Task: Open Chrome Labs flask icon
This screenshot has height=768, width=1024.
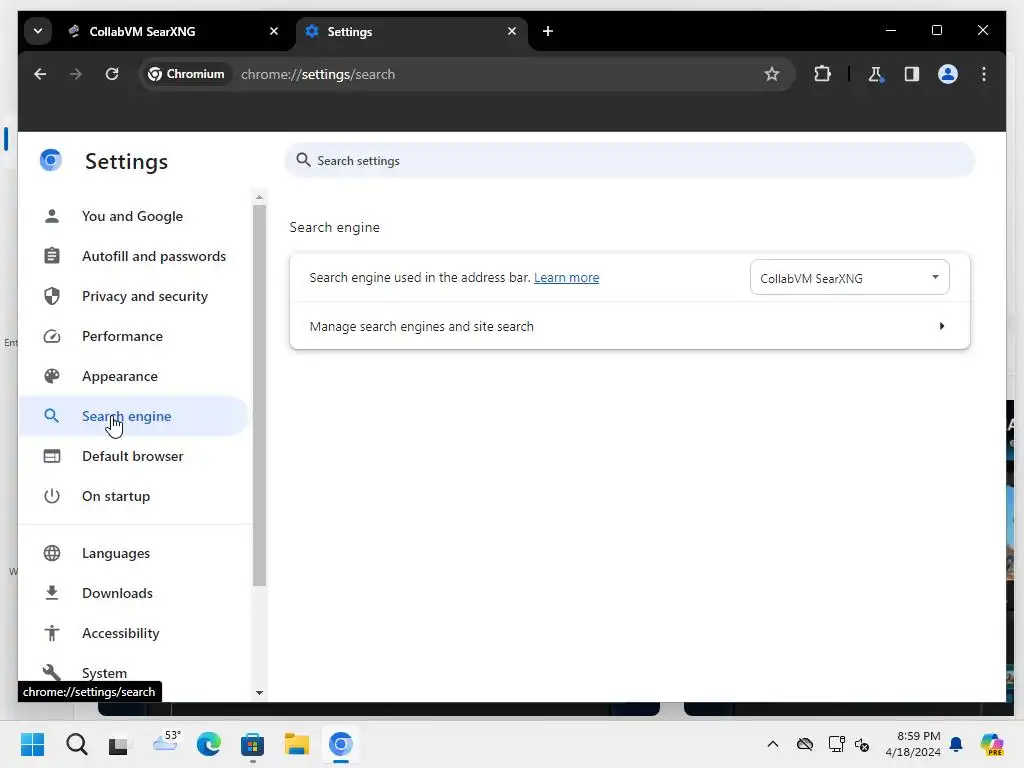Action: (x=876, y=74)
